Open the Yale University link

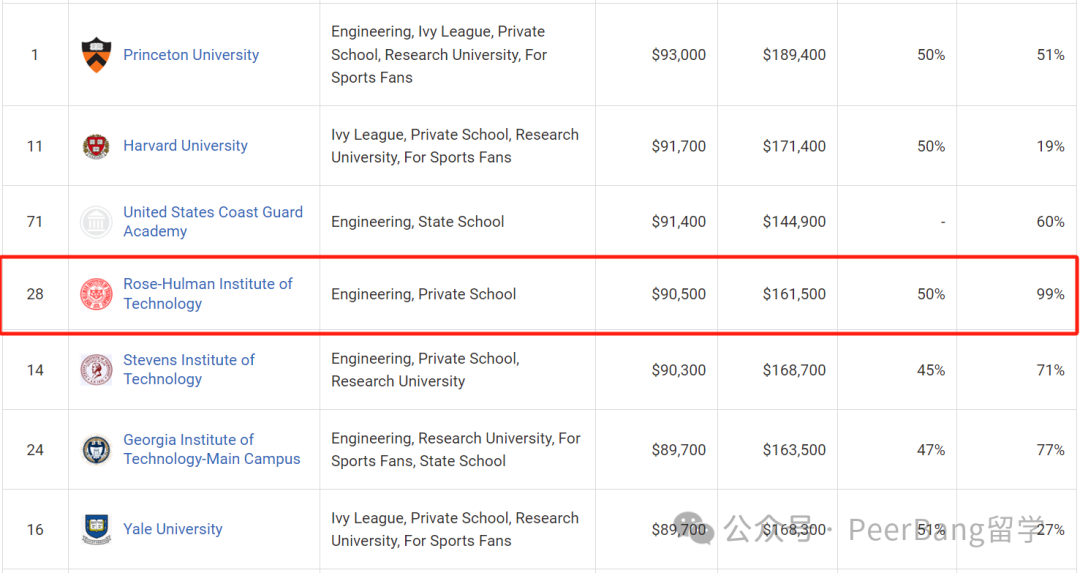173,529
